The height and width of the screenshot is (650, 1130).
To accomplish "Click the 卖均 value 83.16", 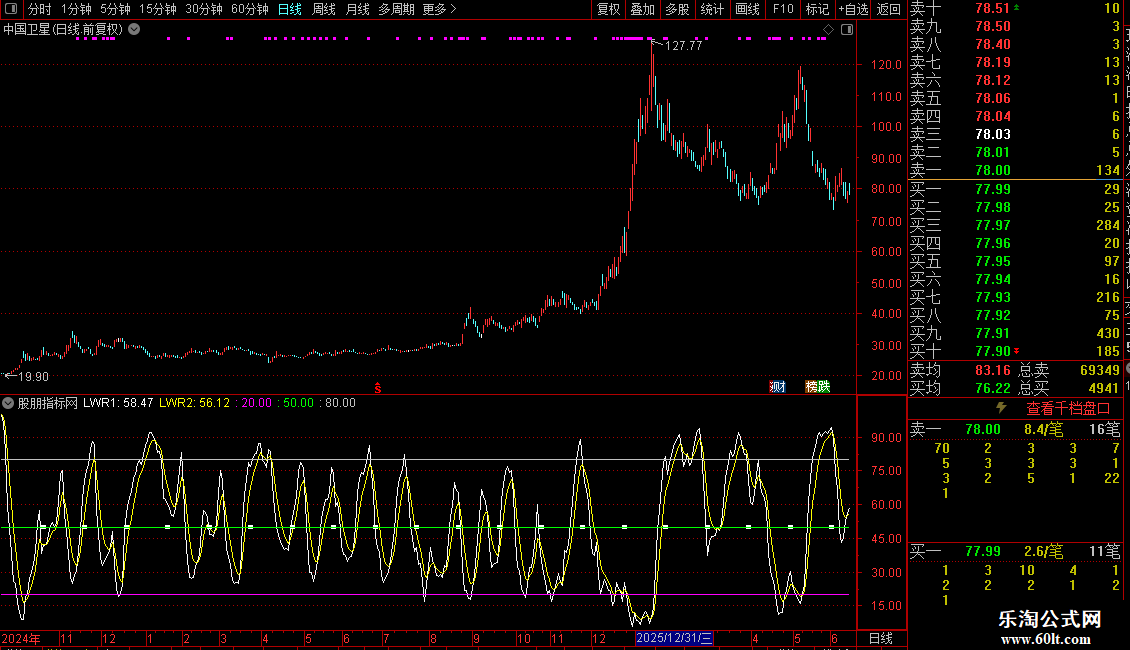I will (993, 370).
